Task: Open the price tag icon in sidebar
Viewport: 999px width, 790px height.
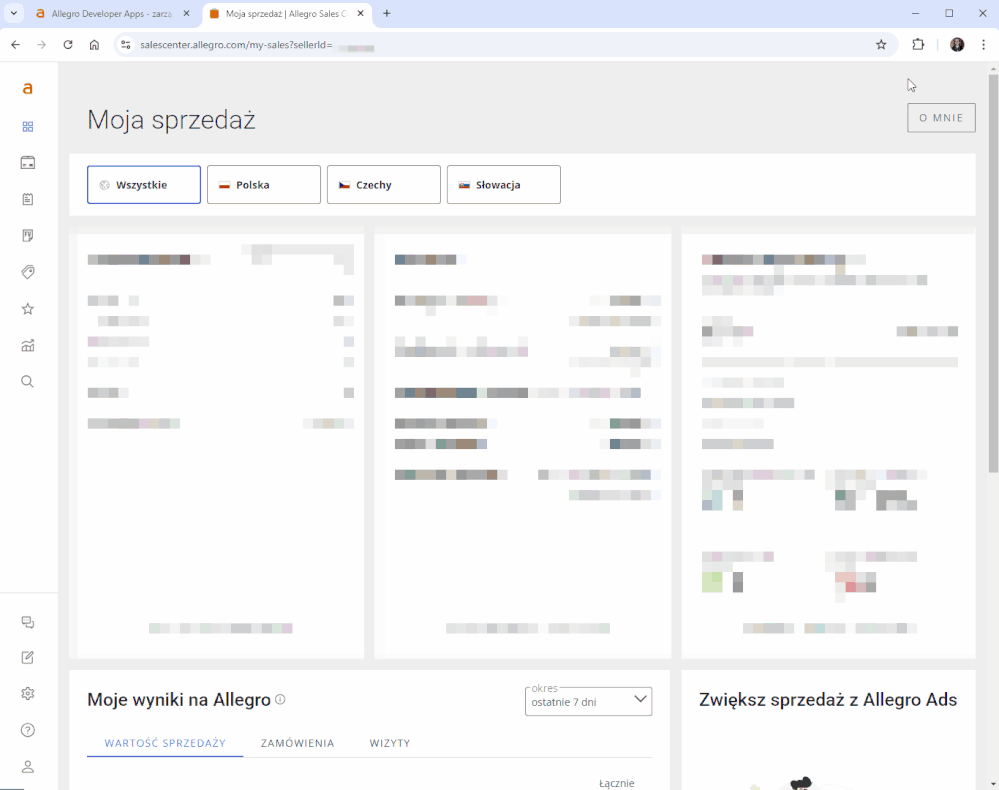Action: [27, 273]
